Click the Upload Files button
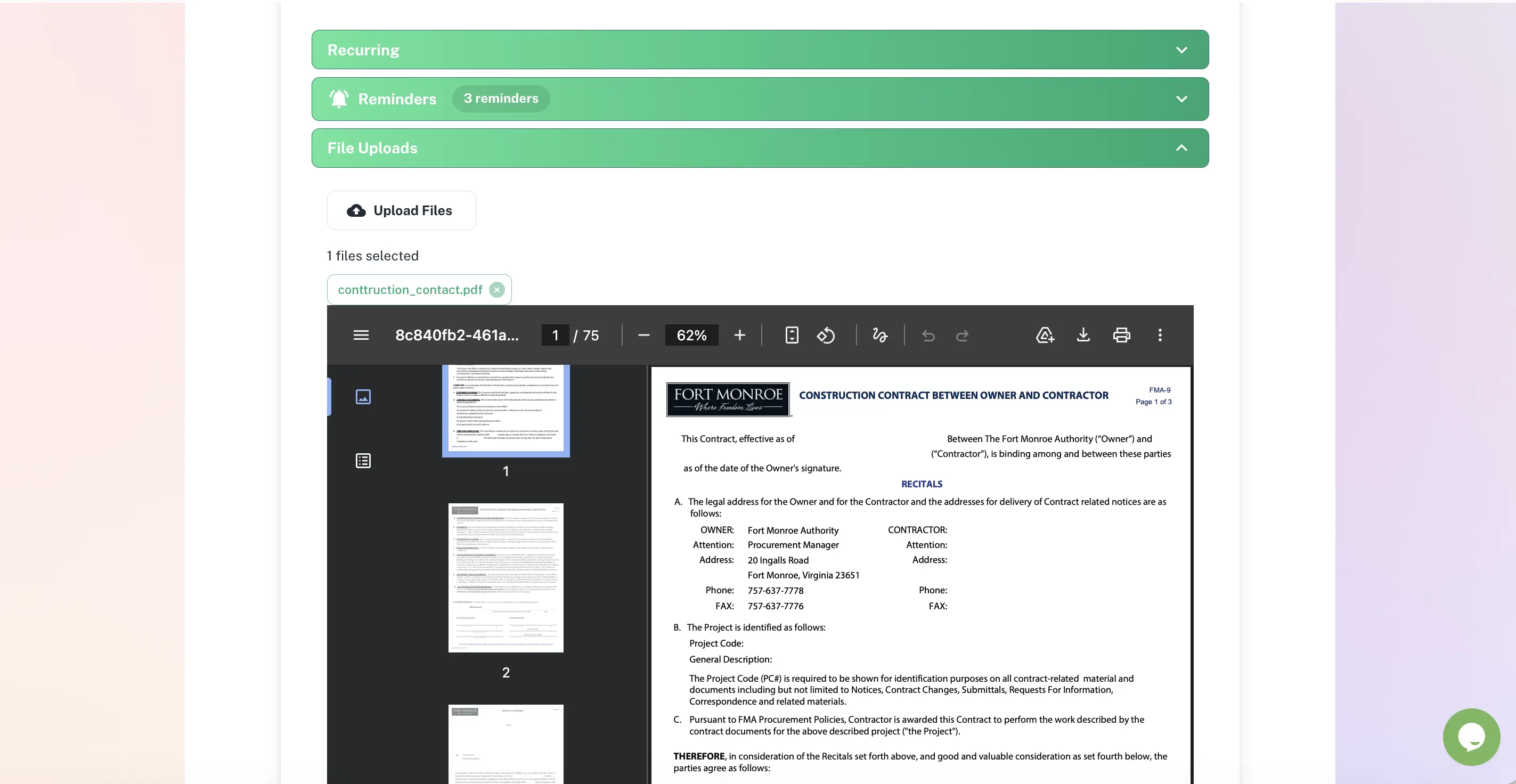 coord(401,210)
